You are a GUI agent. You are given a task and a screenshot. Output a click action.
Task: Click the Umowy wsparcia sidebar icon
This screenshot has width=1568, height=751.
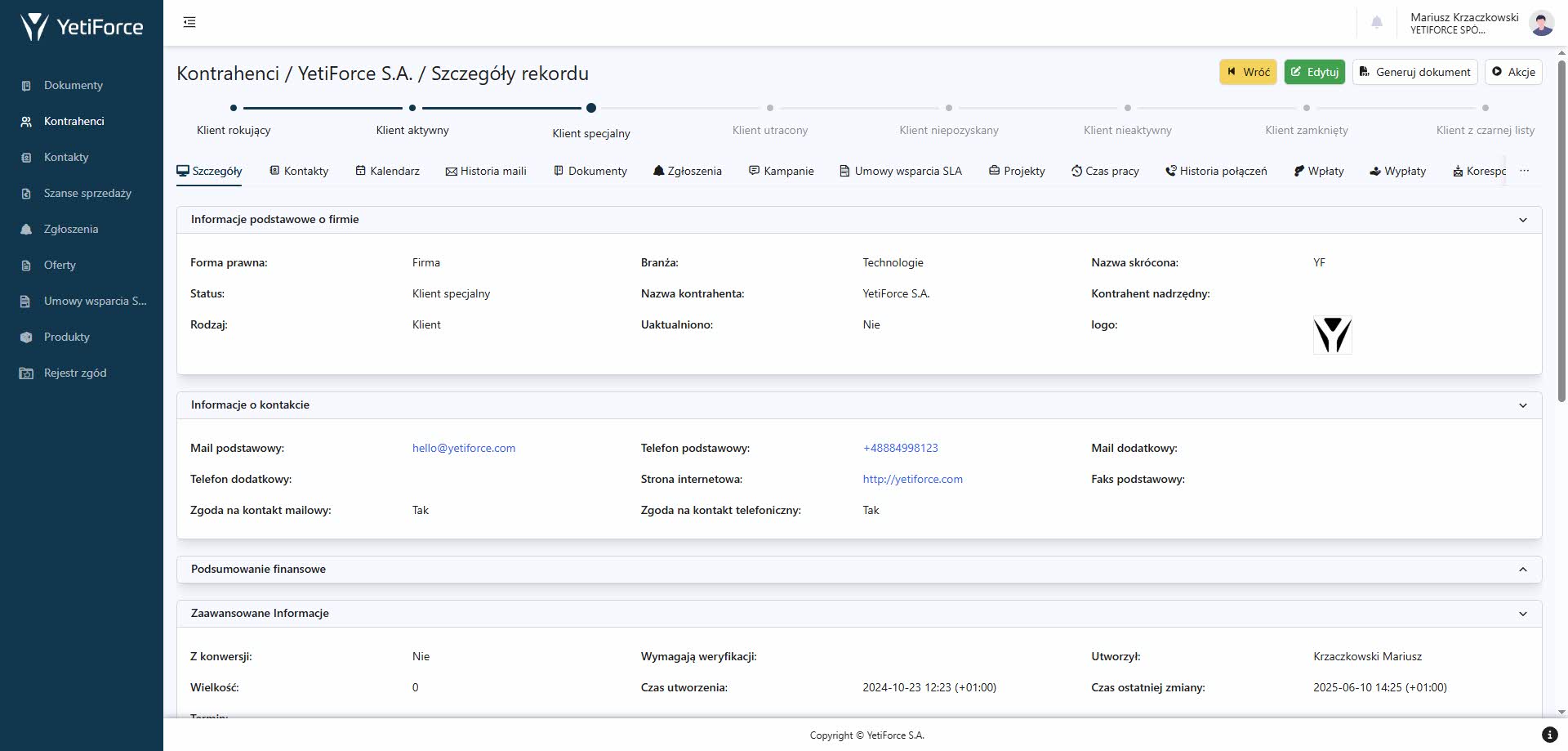click(x=26, y=302)
